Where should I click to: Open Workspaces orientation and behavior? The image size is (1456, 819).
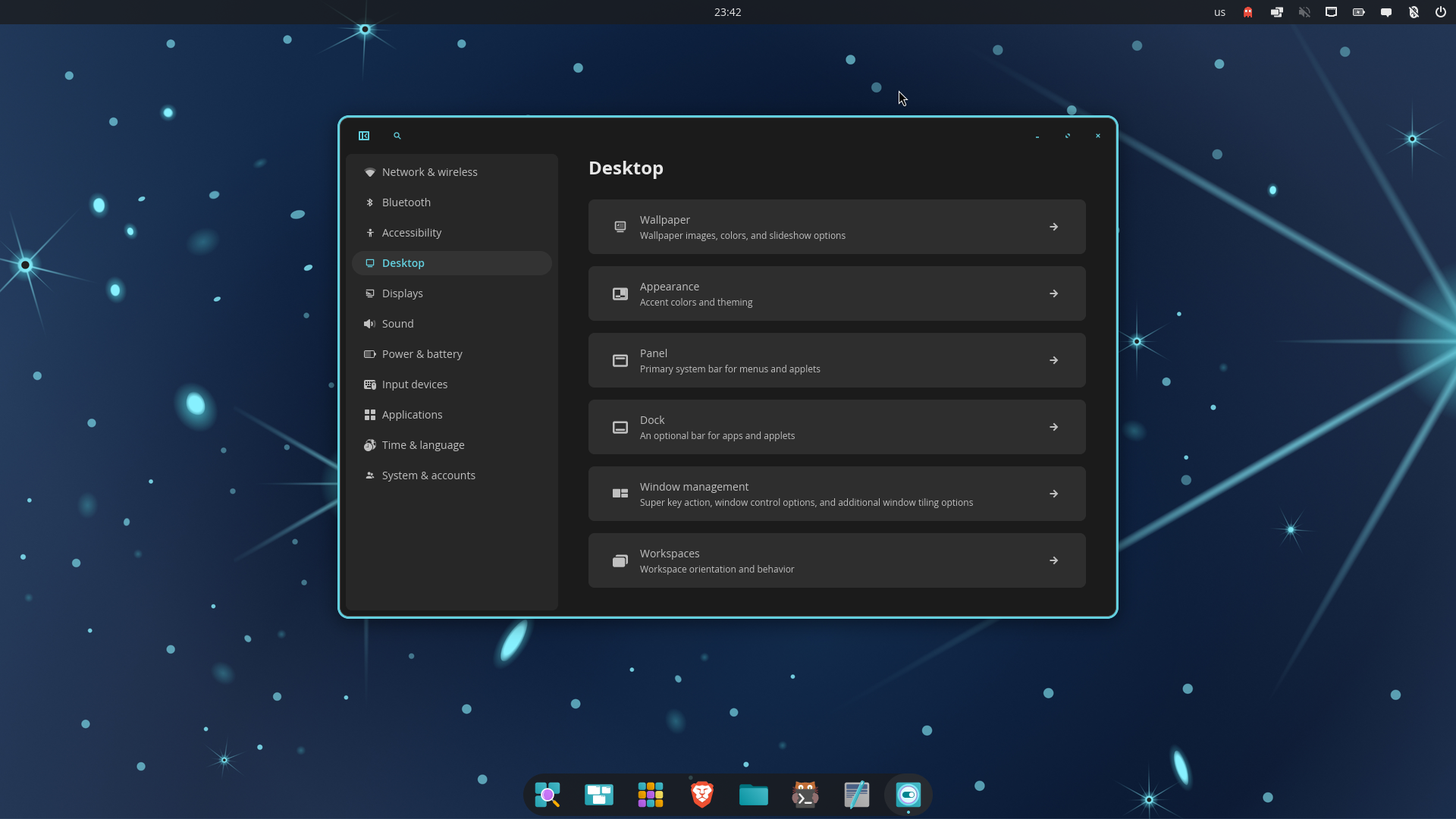click(837, 560)
